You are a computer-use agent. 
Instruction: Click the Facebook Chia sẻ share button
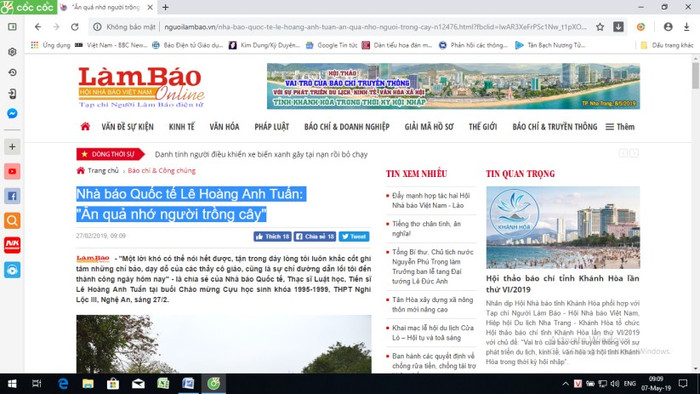315,236
